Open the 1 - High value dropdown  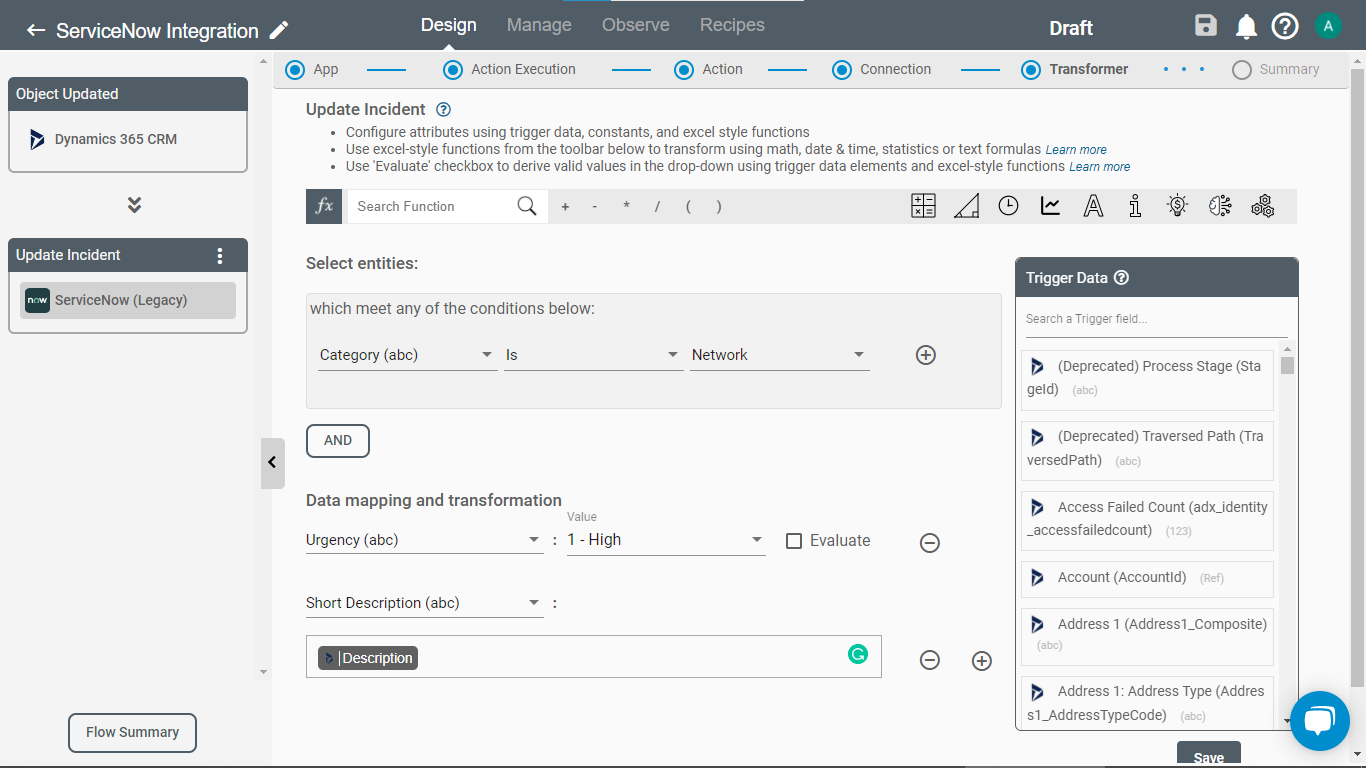[x=666, y=540]
